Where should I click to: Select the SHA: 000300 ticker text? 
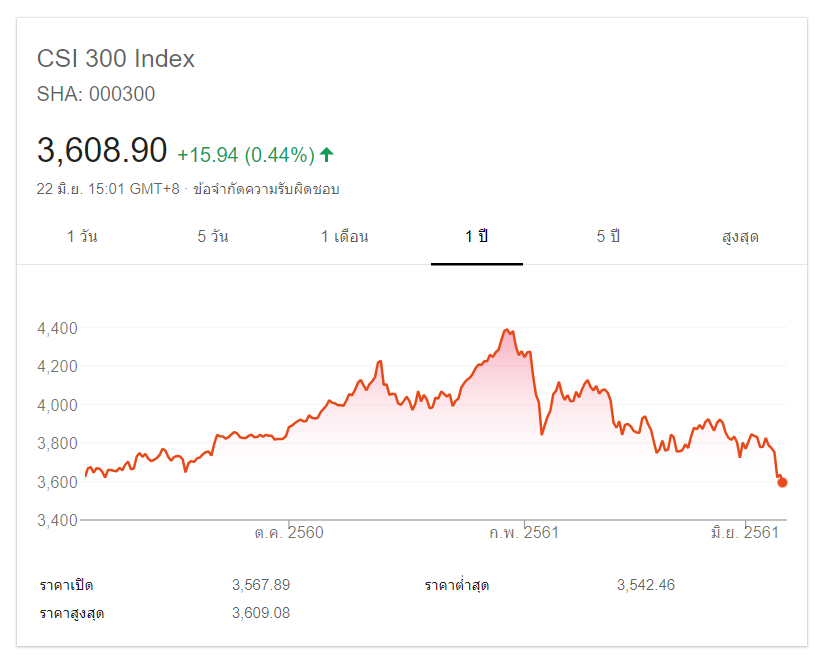[x=96, y=95]
